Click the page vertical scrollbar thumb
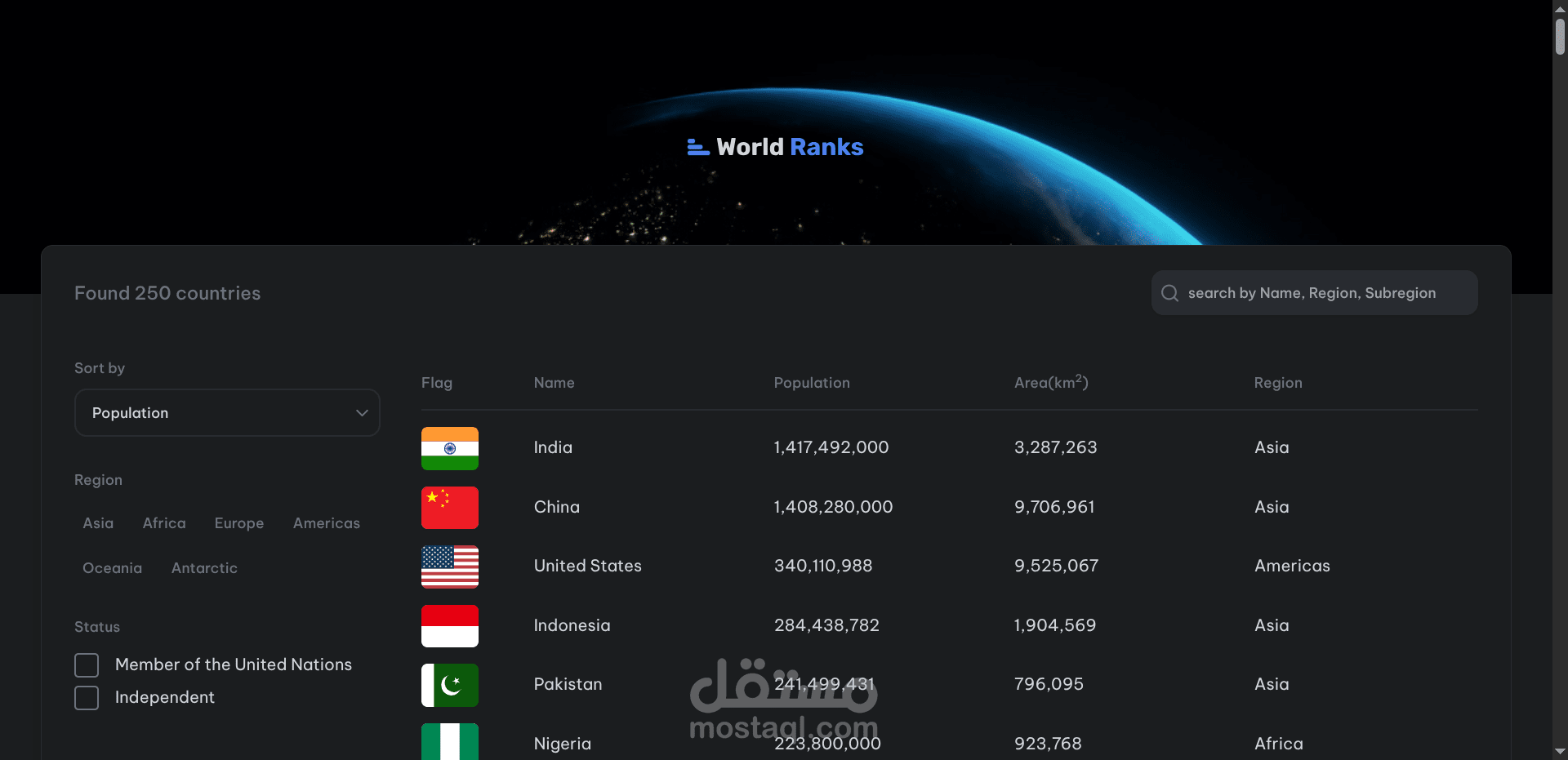Image resolution: width=1568 pixels, height=760 pixels. tap(1560, 36)
